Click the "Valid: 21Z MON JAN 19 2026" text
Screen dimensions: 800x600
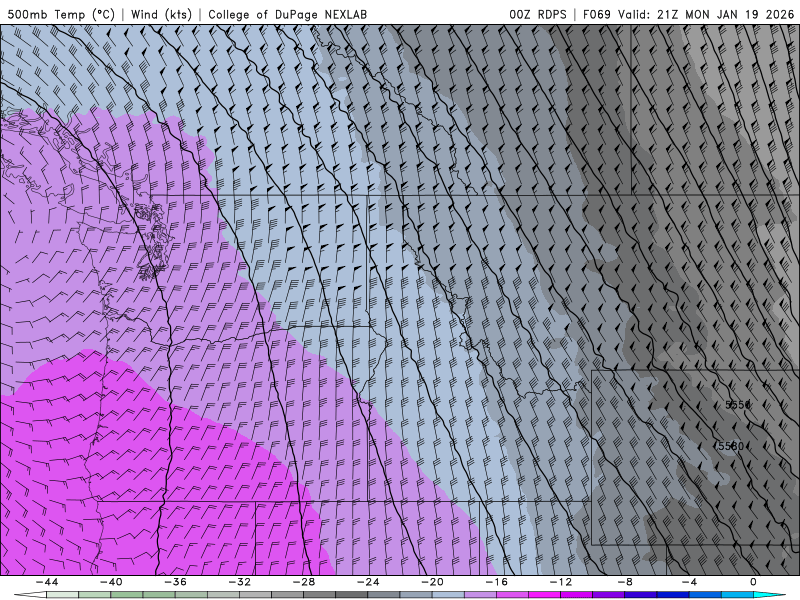(706, 14)
